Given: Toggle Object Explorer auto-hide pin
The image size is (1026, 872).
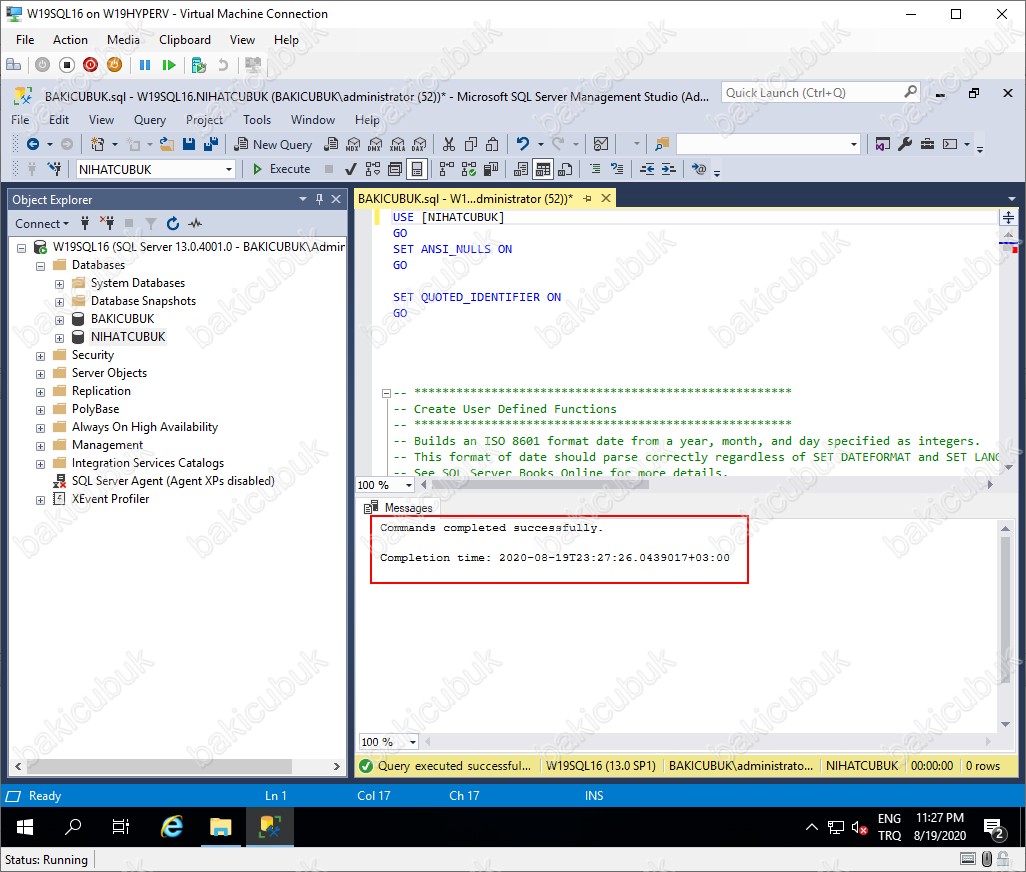Looking at the screenshot, I should [320, 200].
